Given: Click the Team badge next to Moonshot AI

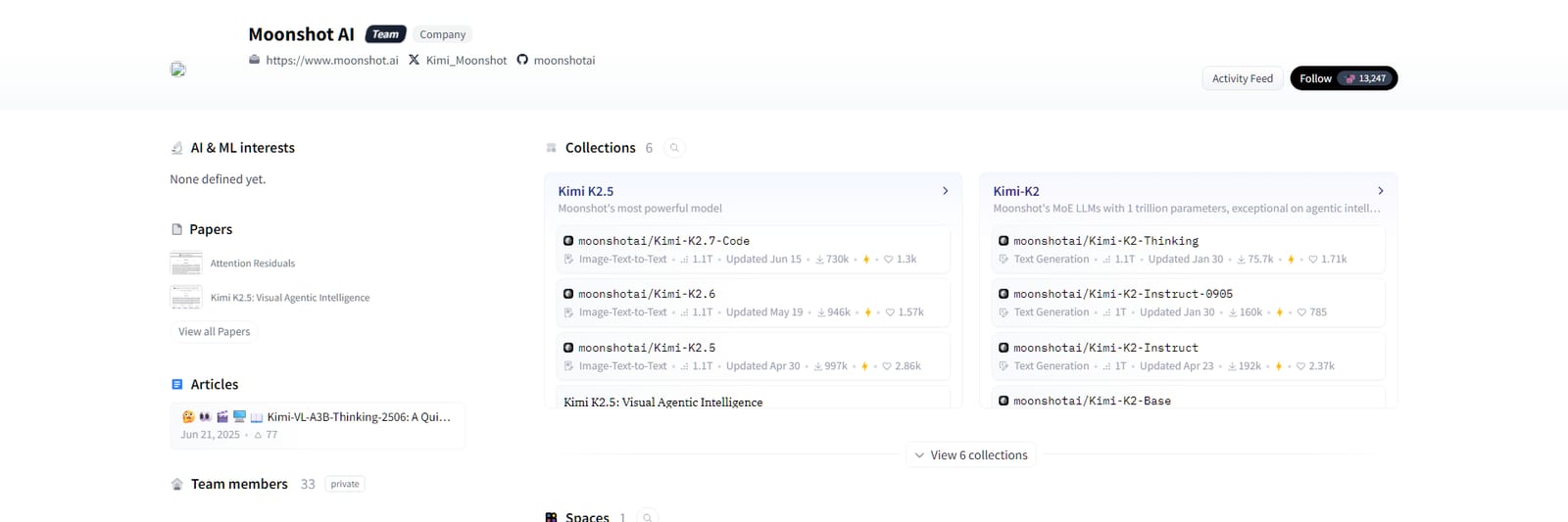Looking at the screenshot, I should [x=385, y=34].
